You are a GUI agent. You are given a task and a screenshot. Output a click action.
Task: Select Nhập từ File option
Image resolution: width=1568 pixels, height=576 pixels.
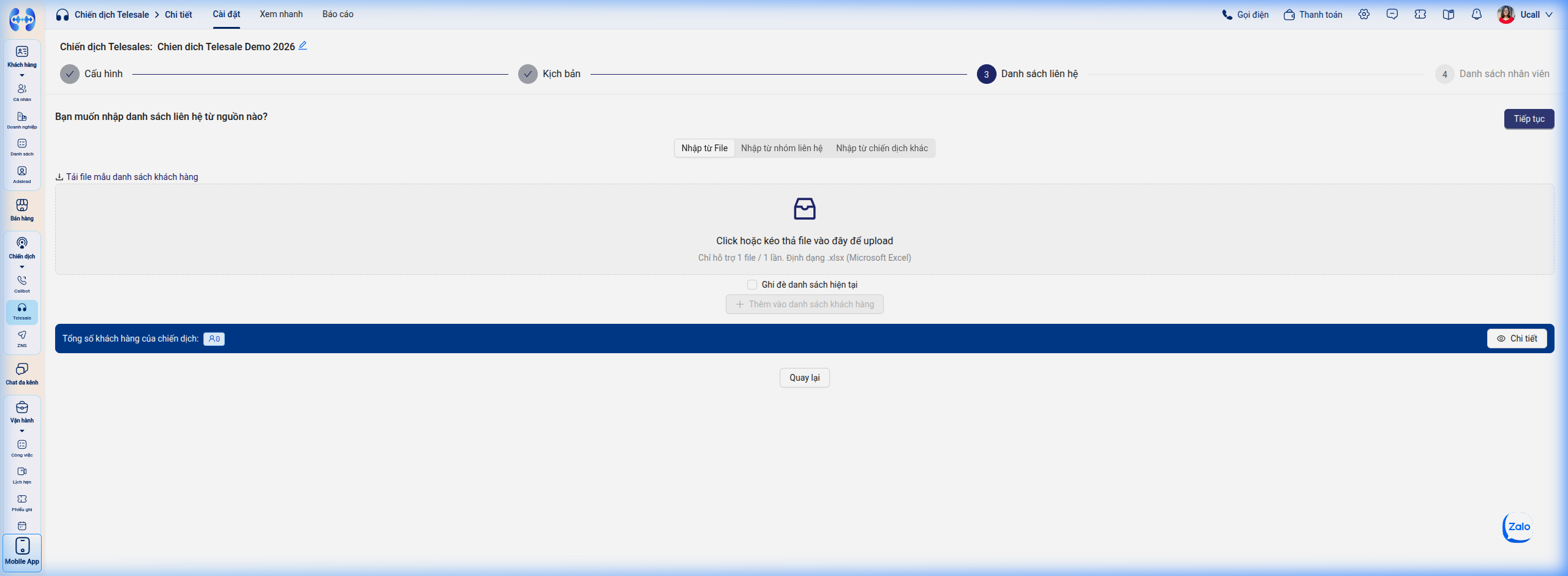[x=704, y=148]
